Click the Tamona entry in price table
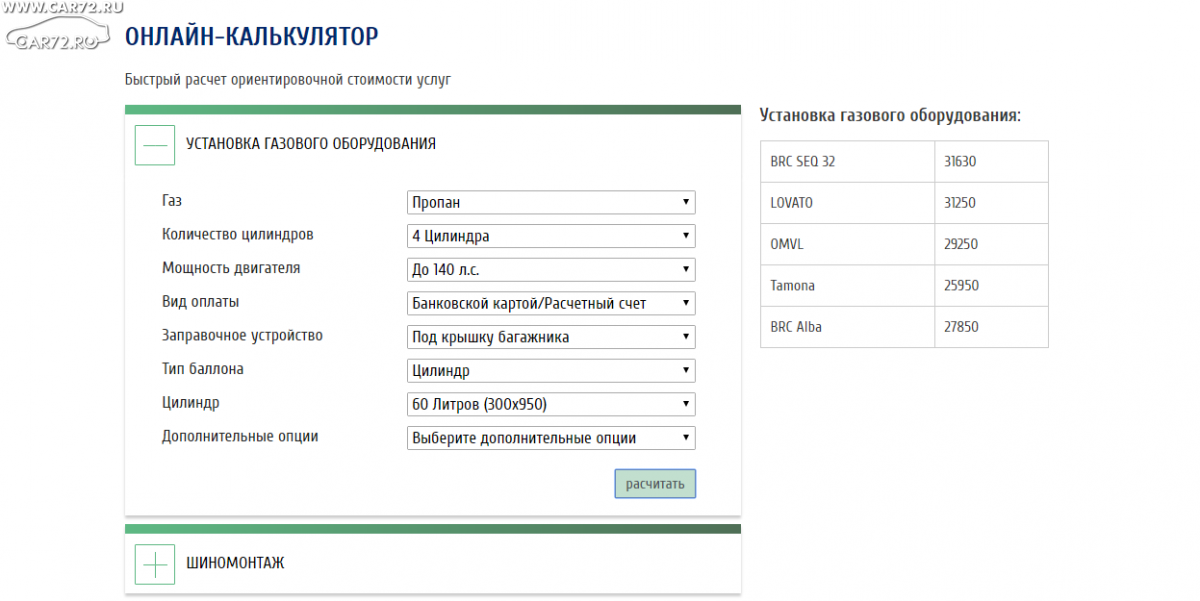Viewport: 1200px width, 601px height. coord(793,286)
